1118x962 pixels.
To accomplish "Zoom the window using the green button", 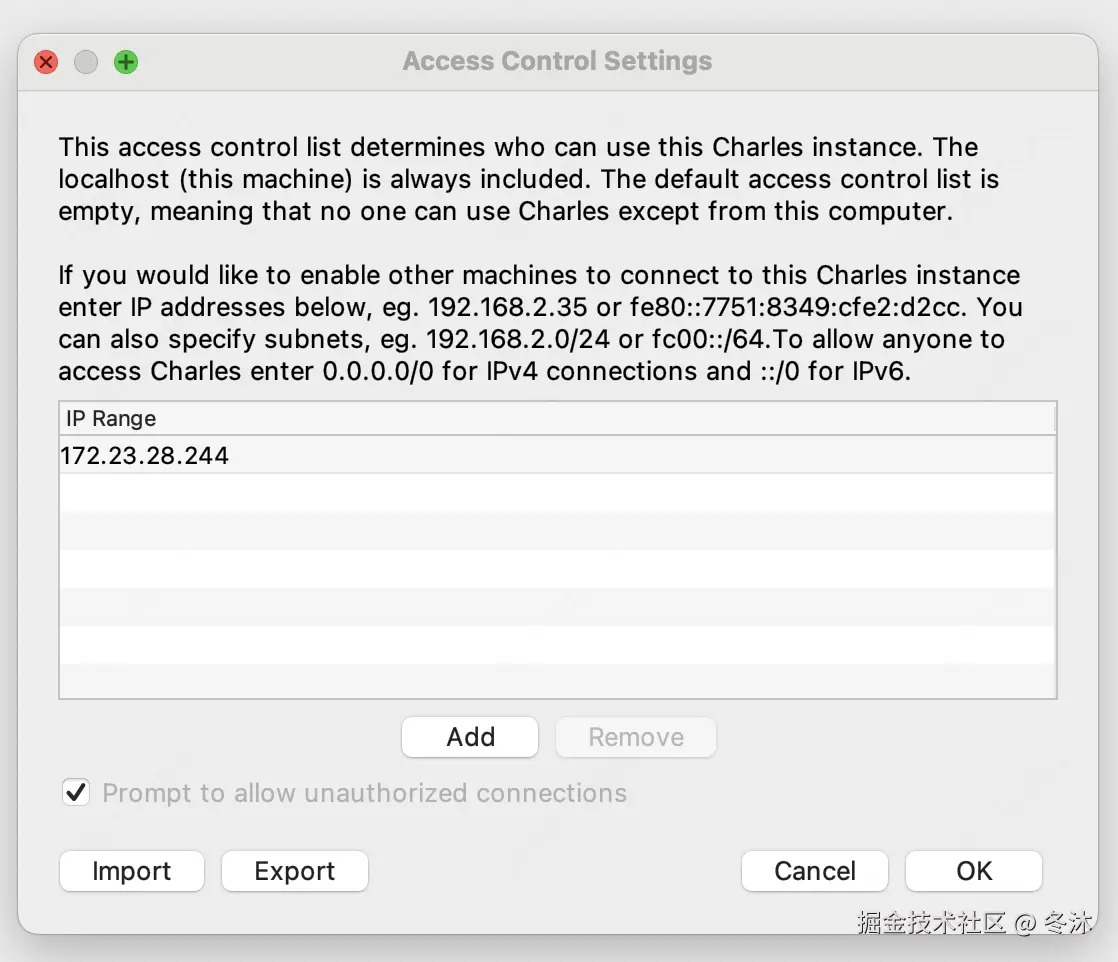I will point(126,62).
